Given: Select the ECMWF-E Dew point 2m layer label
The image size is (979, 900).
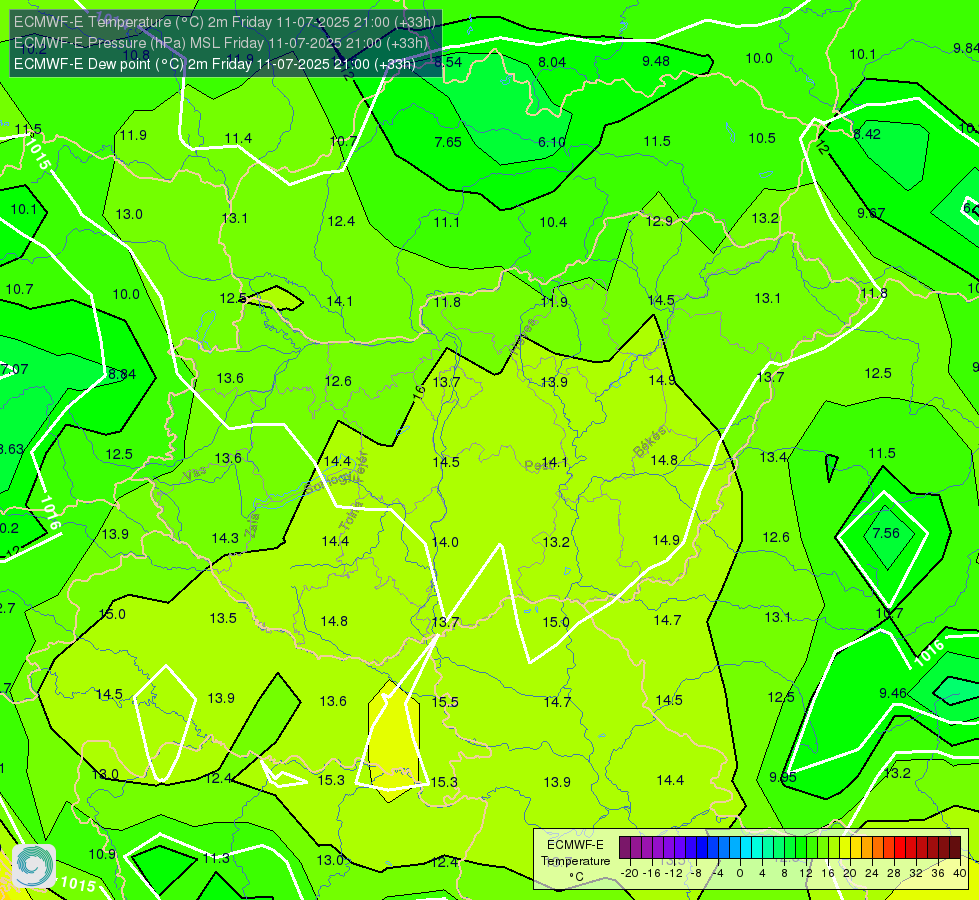Looking at the screenshot, I should [215, 64].
